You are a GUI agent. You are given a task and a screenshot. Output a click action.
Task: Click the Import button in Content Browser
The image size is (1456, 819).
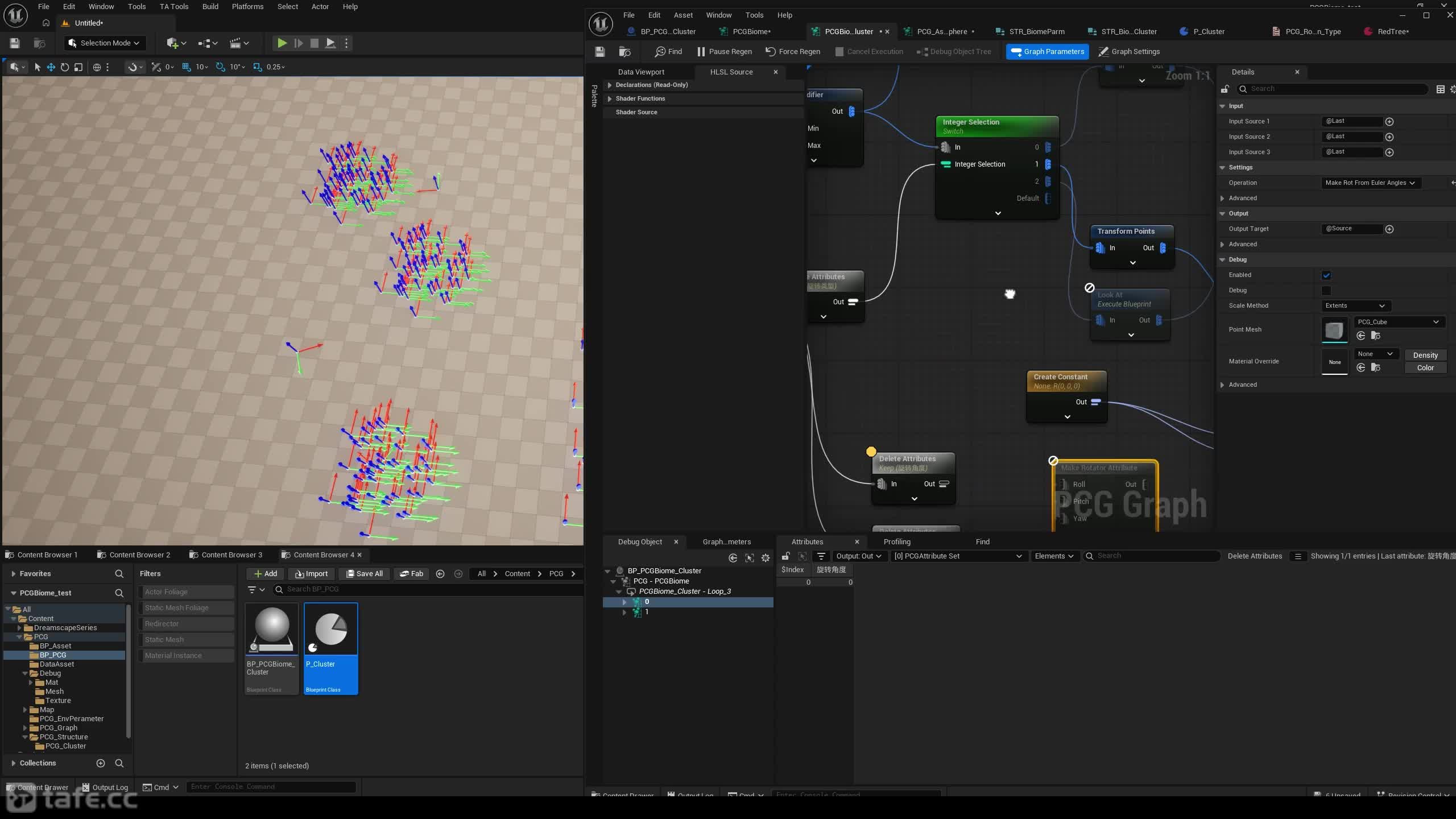click(x=311, y=573)
